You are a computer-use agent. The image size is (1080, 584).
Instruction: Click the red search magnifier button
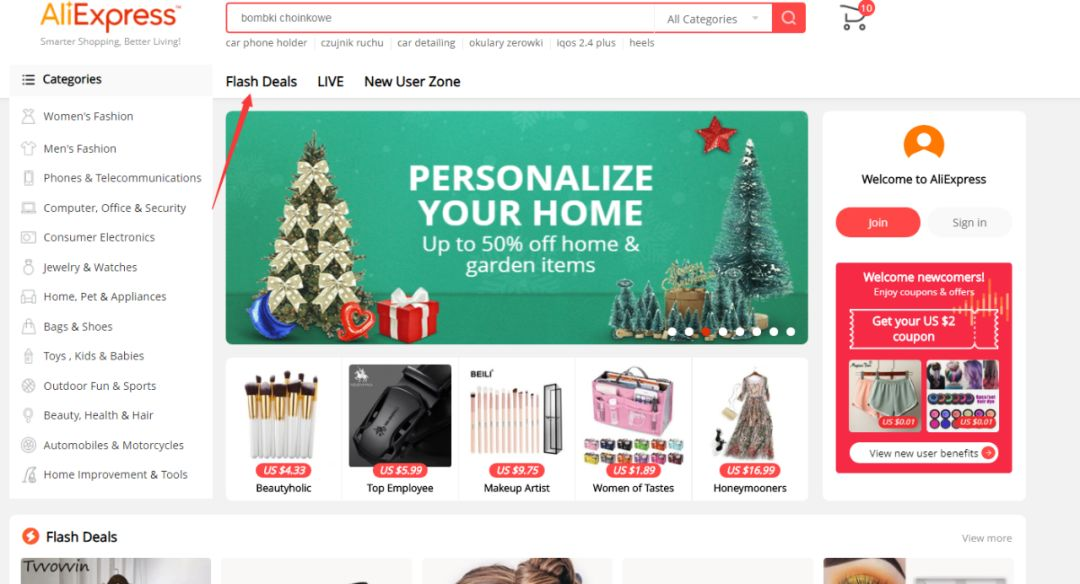(x=789, y=18)
